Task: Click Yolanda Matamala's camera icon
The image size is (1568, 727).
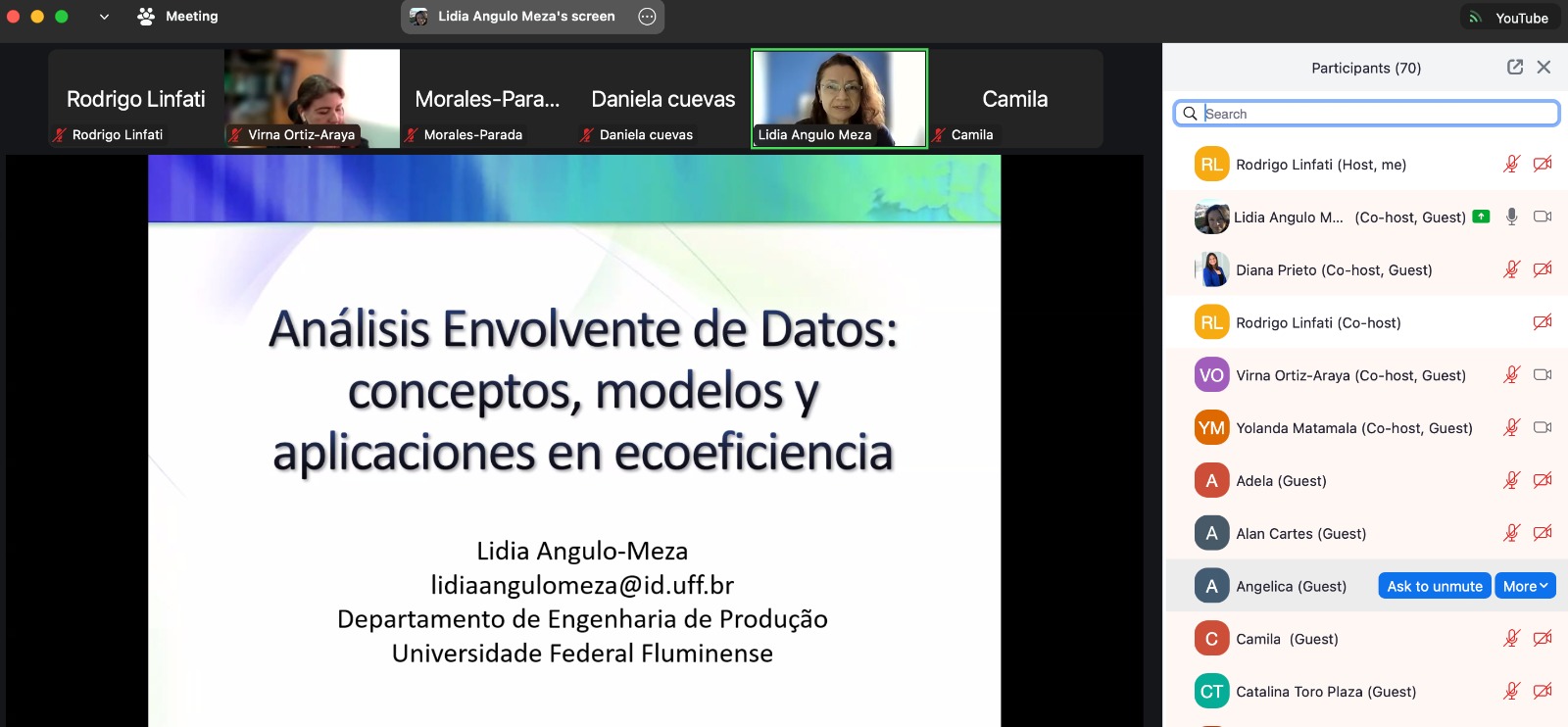Action: tap(1543, 427)
